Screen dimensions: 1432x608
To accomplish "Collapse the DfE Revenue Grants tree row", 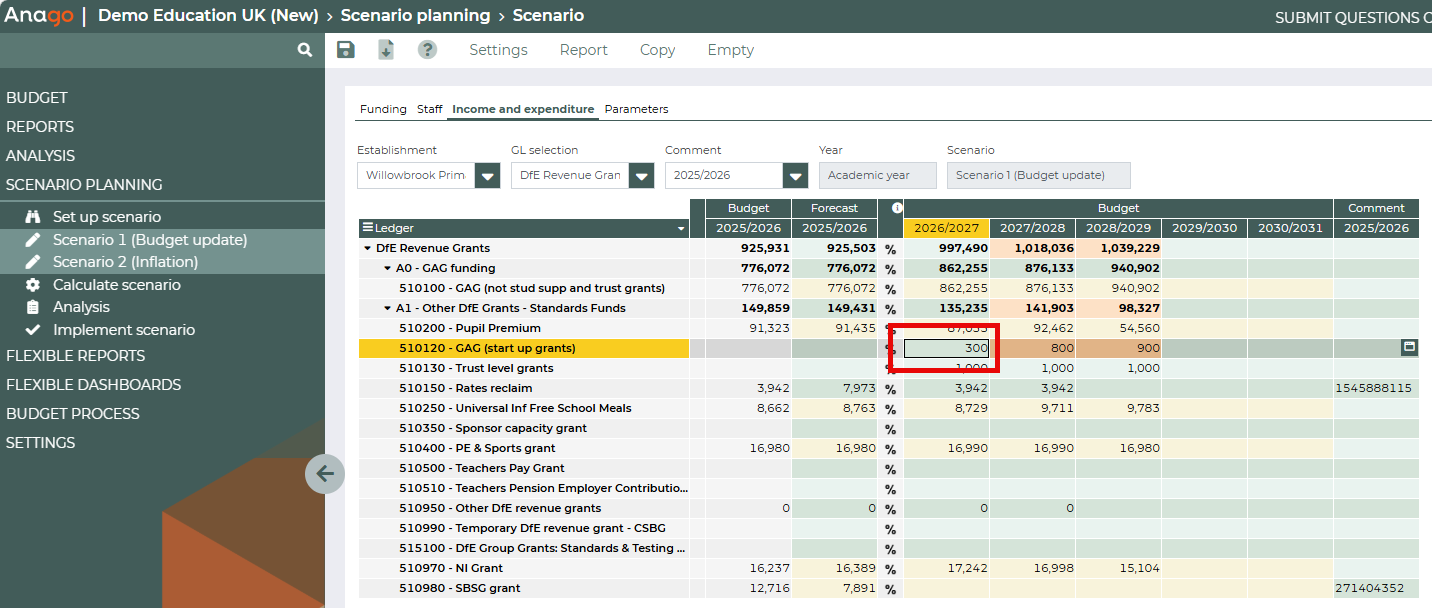I will tap(368, 248).
